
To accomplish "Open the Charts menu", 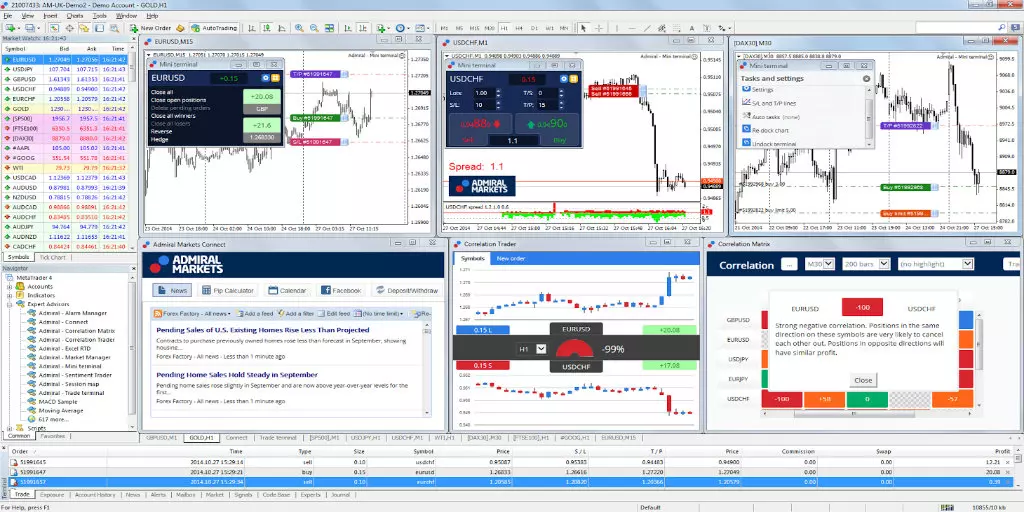I will tap(74, 16).
